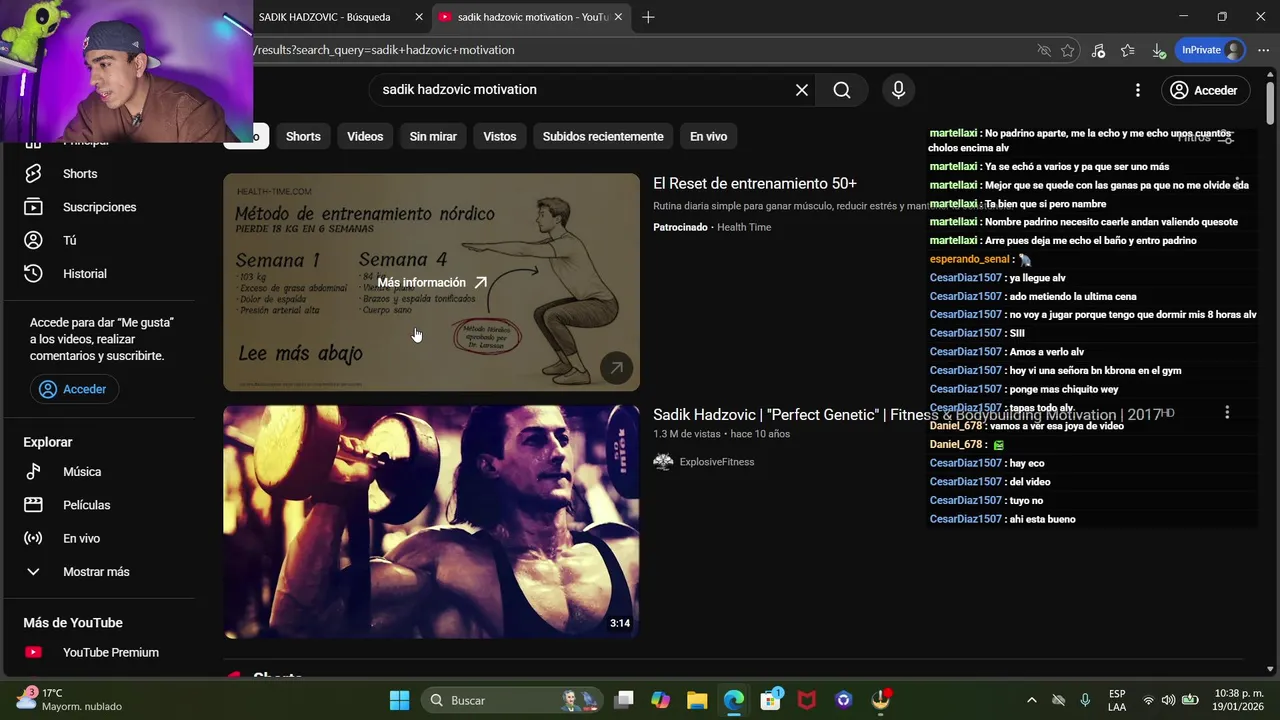The width and height of the screenshot is (1280, 720).
Task: Open Microsoft Store from taskbar
Action: tap(770, 700)
